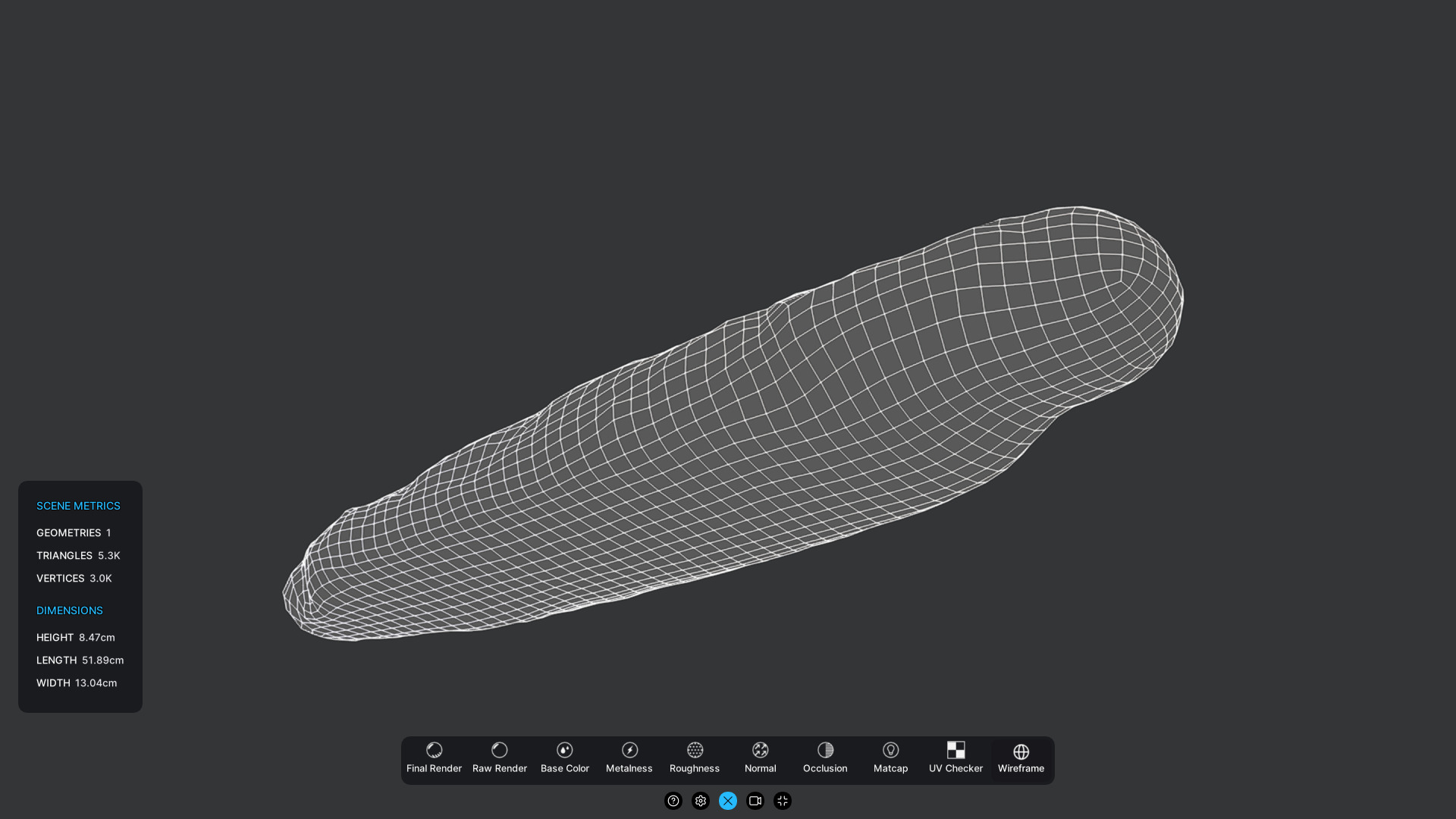Exit fullscreen with the collapse icon
Viewport: 1456px width, 819px height.
tap(782, 801)
